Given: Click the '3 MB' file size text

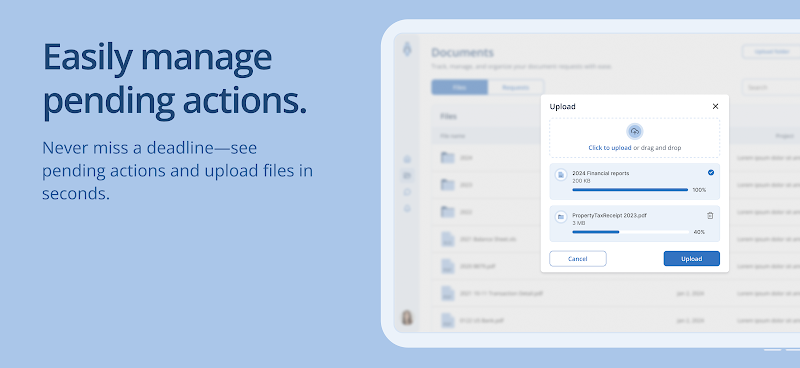Looking at the screenshot, I should [x=579, y=223].
